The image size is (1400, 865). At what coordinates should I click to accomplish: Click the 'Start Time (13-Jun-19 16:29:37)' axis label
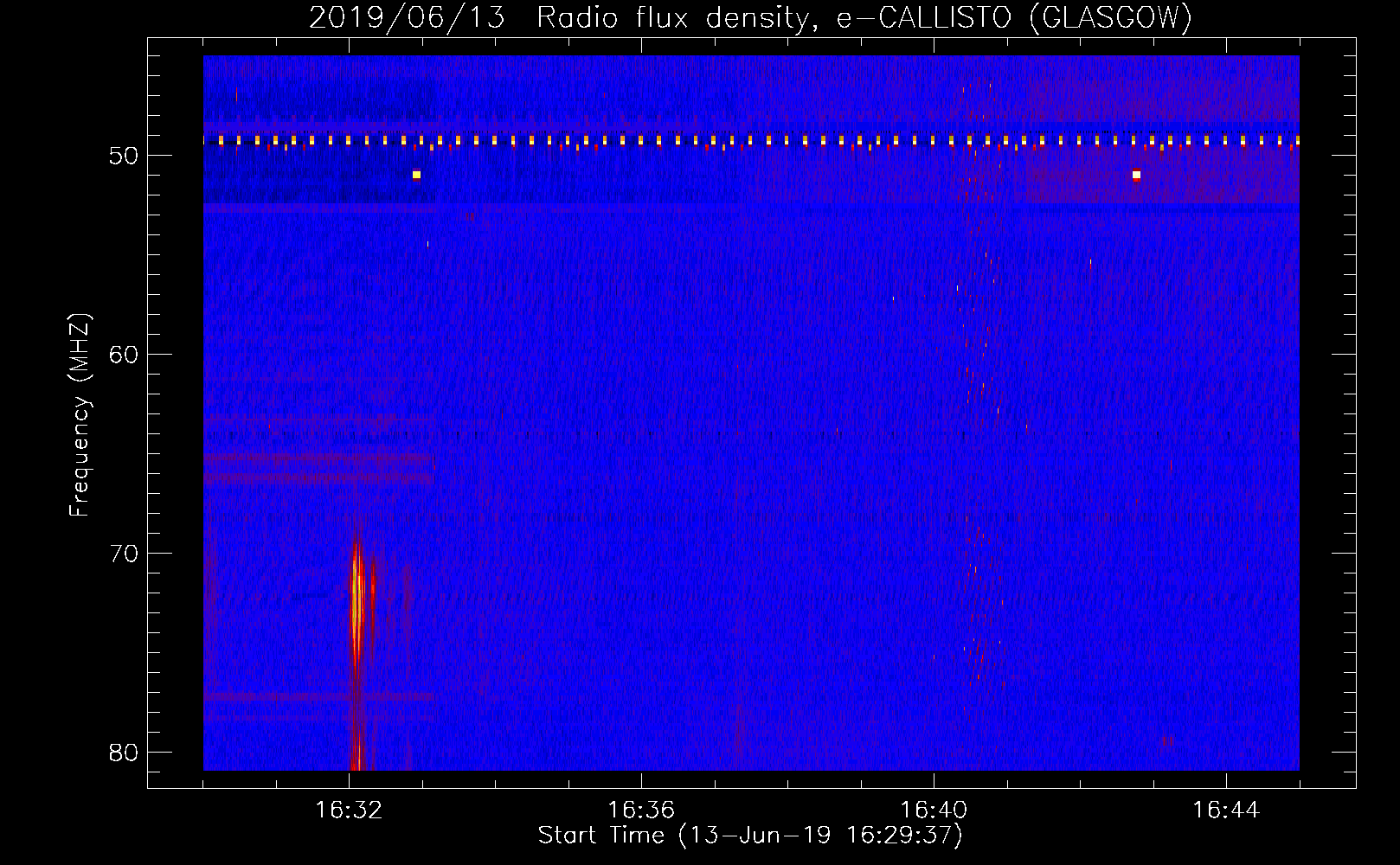click(750, 836)
